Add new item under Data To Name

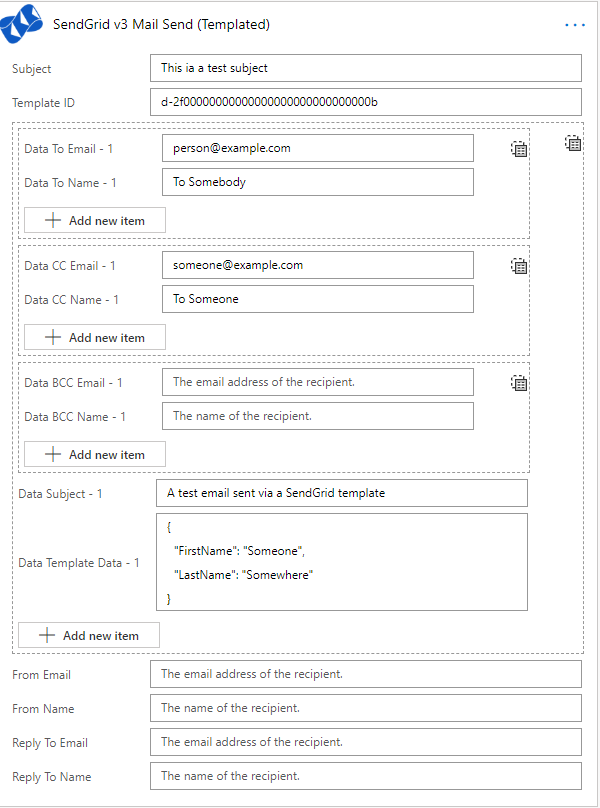(x=95, y=220)
